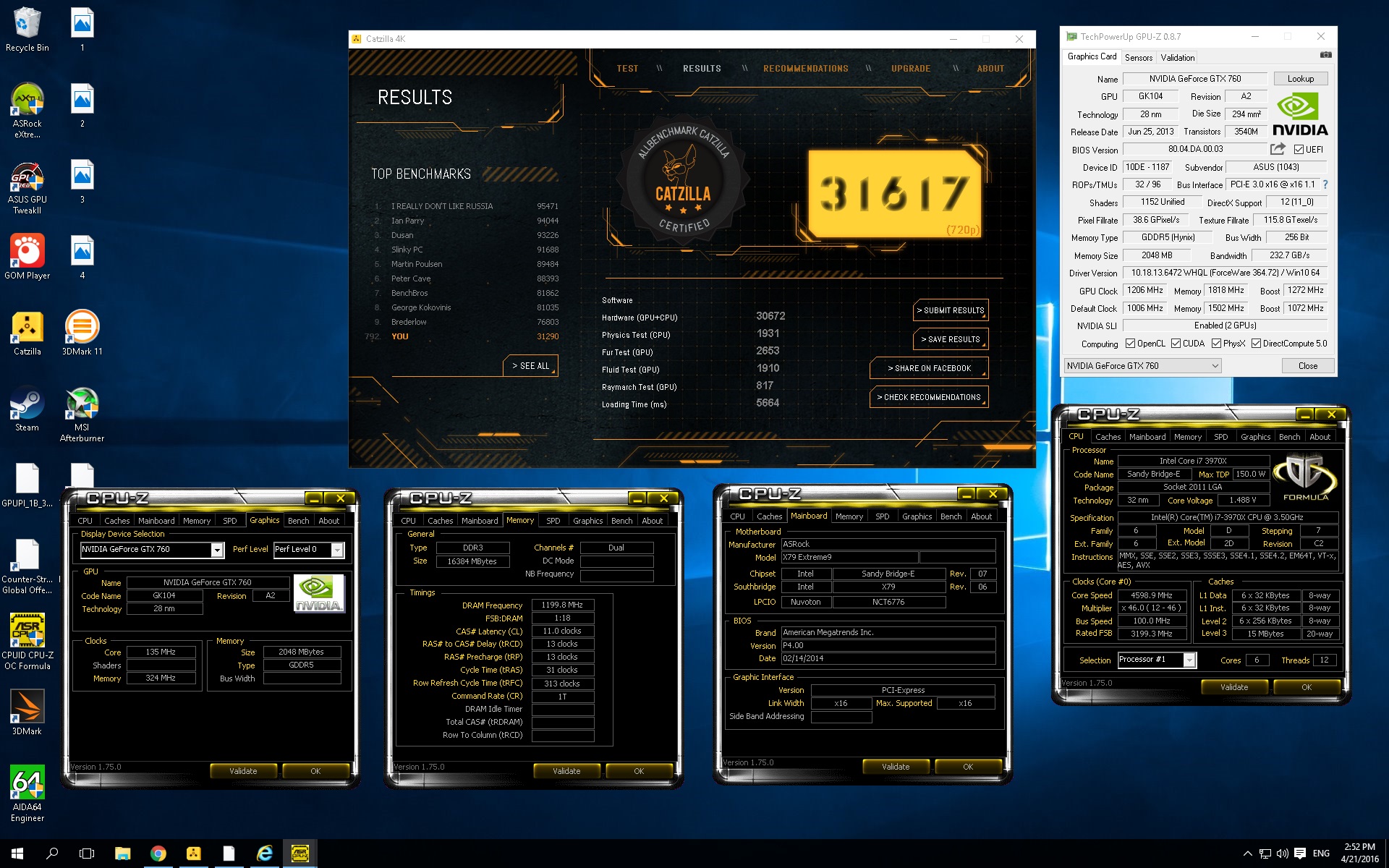Open Catzilla desktop shortcut
The image size is (1389, 868).
point(27,334)
